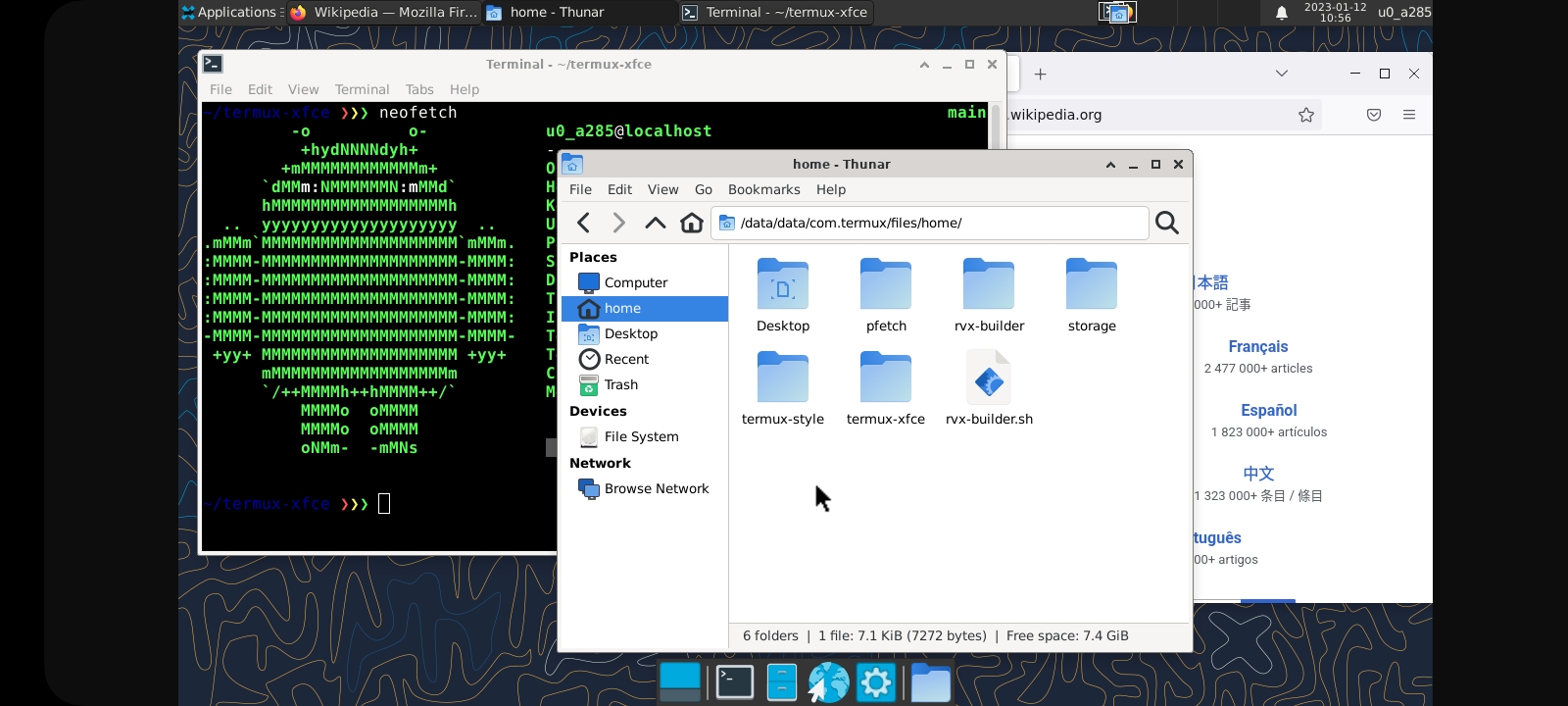Viewport: 1568px width, 706px height.
Task: Open Thunar File menu
Action: (x=580, y=189)
